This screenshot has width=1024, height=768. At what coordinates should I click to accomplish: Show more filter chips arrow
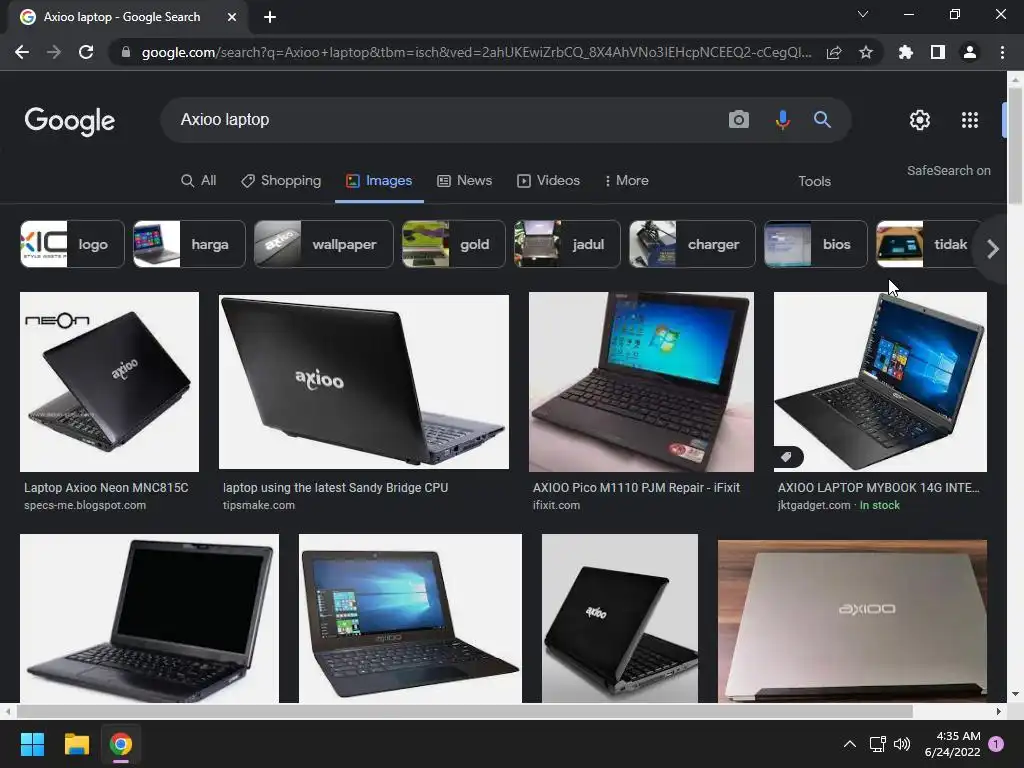pyautogui.click(x=993, y=249)
